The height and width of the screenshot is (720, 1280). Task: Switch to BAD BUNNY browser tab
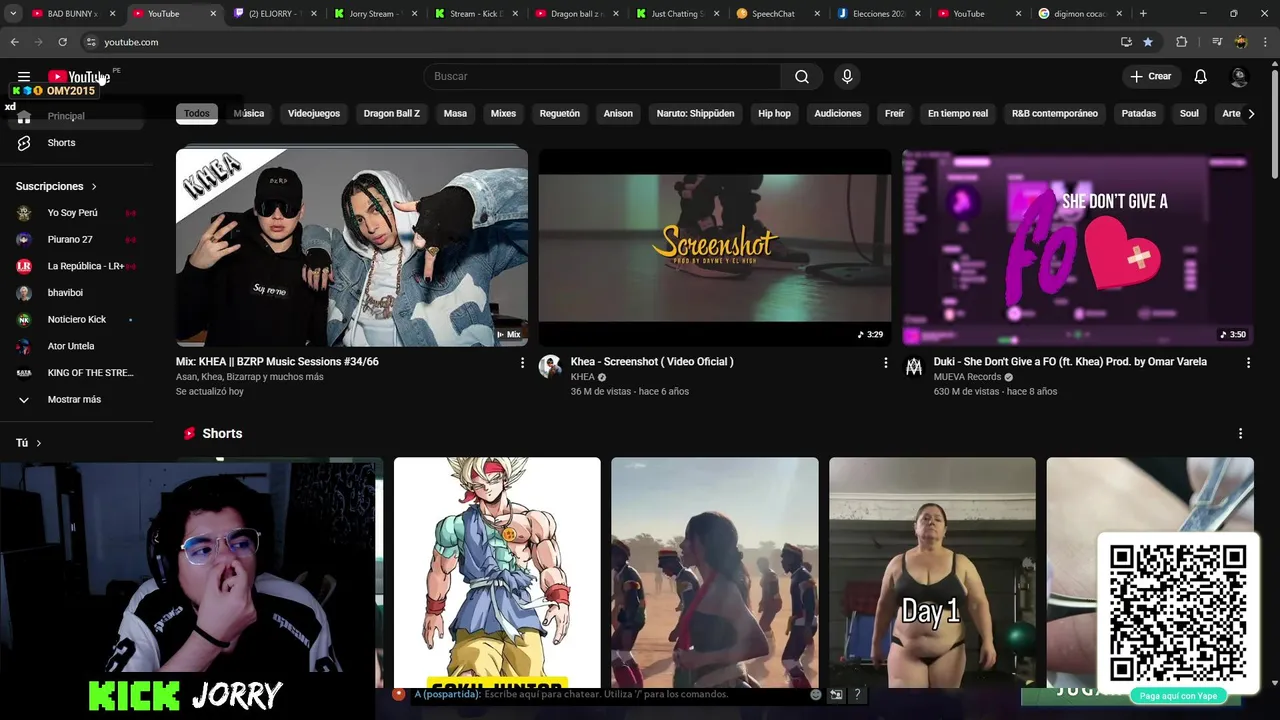tap(72, 14)
